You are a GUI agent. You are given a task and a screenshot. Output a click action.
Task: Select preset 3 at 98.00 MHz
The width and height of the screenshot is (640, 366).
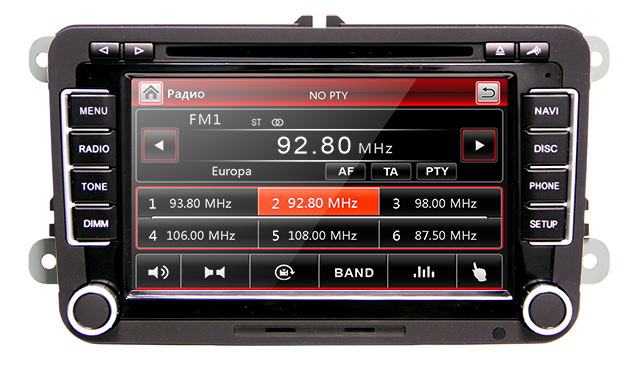click(x=440, y=203)
